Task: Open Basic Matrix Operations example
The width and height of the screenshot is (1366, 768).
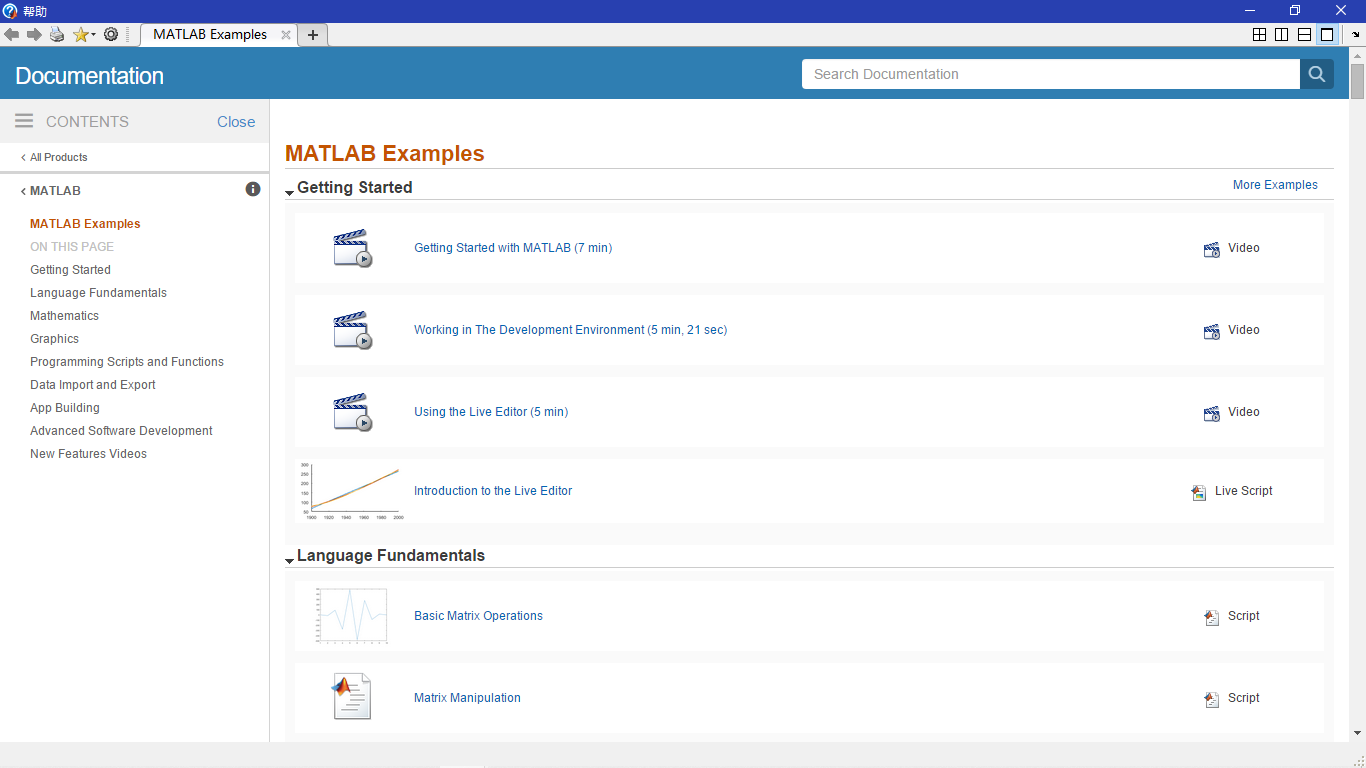Action: pyautogui.click(x=478, y=616)
